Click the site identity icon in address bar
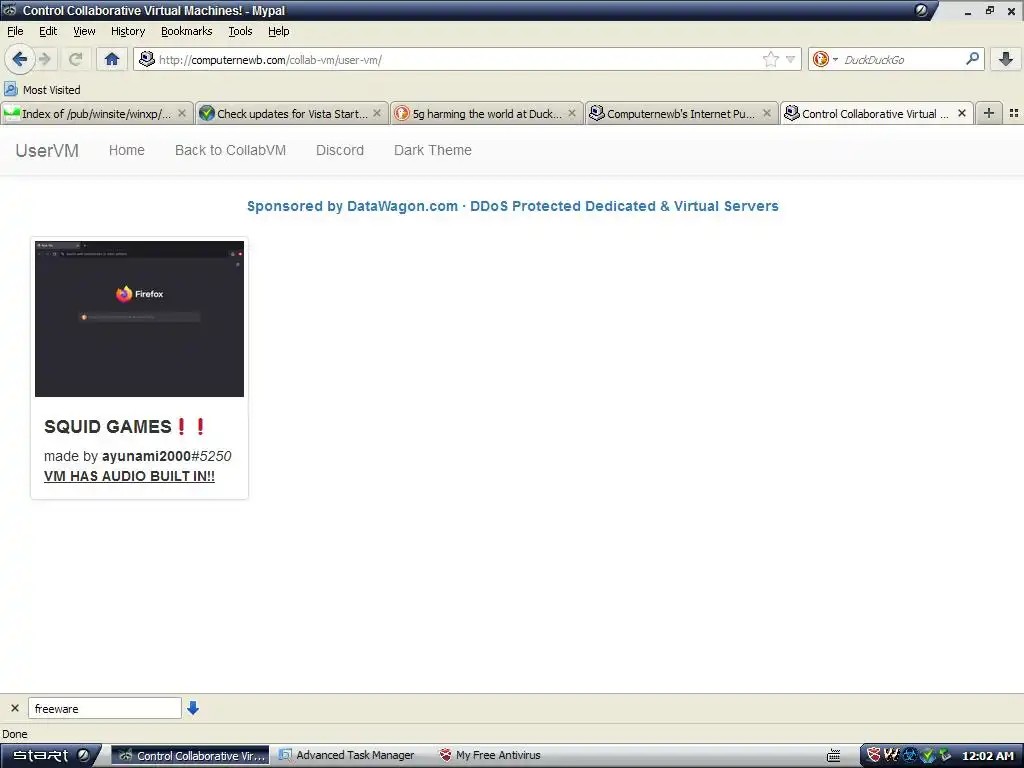This screenshot has width=1024, height=768. tap(147, 59)
